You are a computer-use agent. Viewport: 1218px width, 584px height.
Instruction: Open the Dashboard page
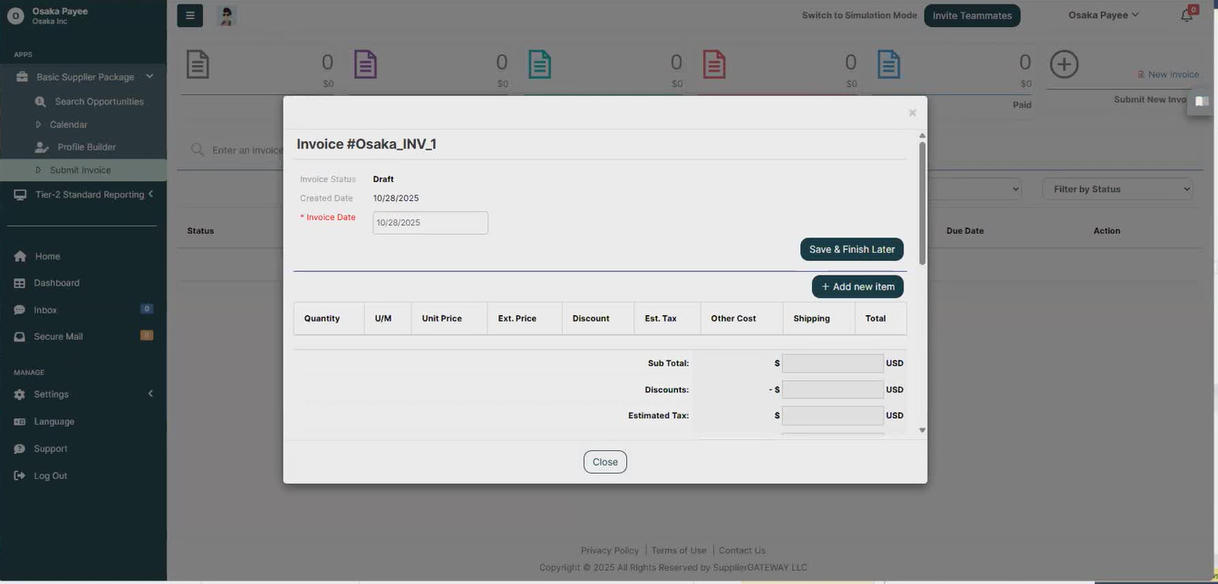(56, 283)
